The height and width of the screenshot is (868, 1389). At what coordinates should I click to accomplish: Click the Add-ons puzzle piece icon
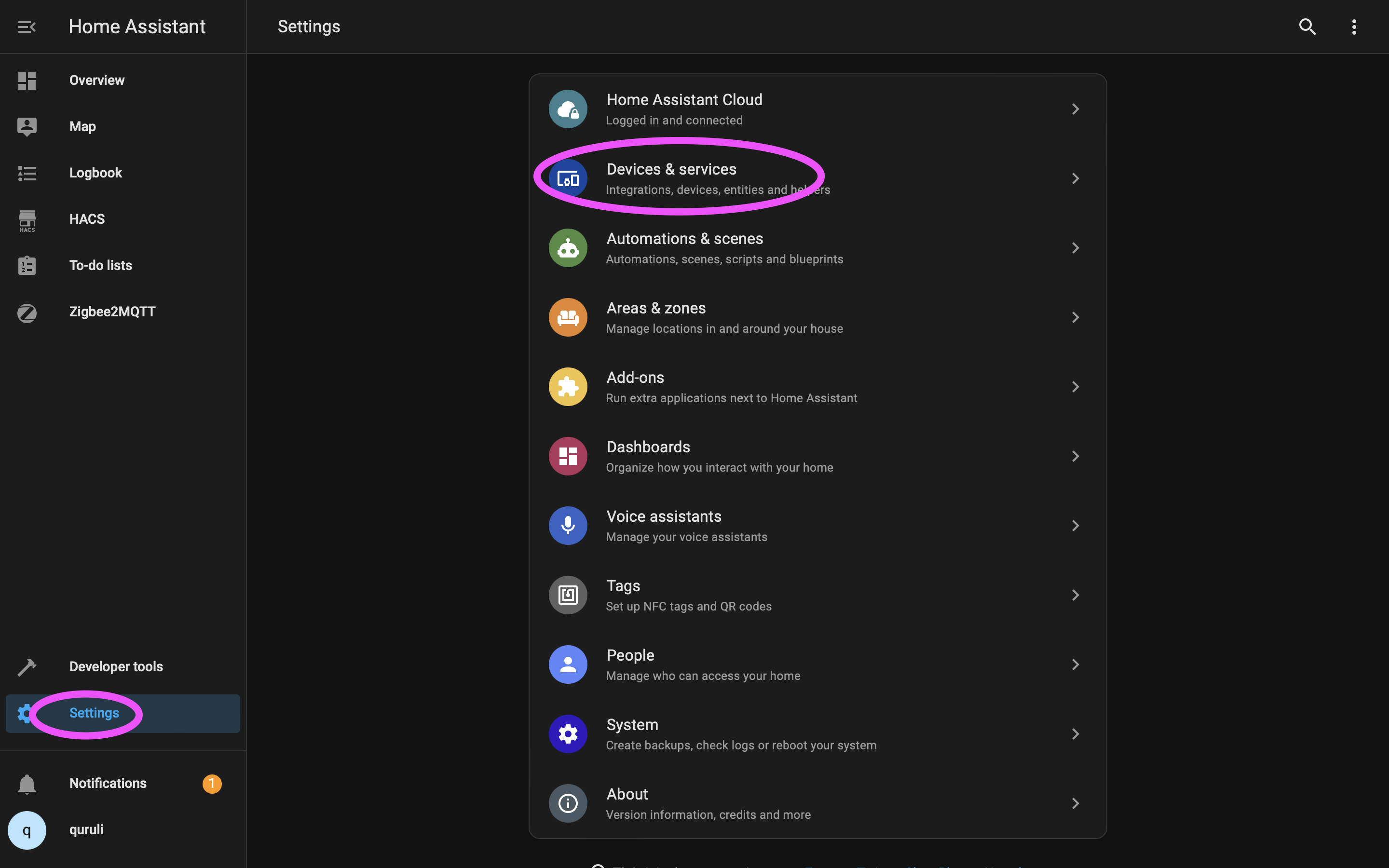pyautogui.click(x=568, y=387)
